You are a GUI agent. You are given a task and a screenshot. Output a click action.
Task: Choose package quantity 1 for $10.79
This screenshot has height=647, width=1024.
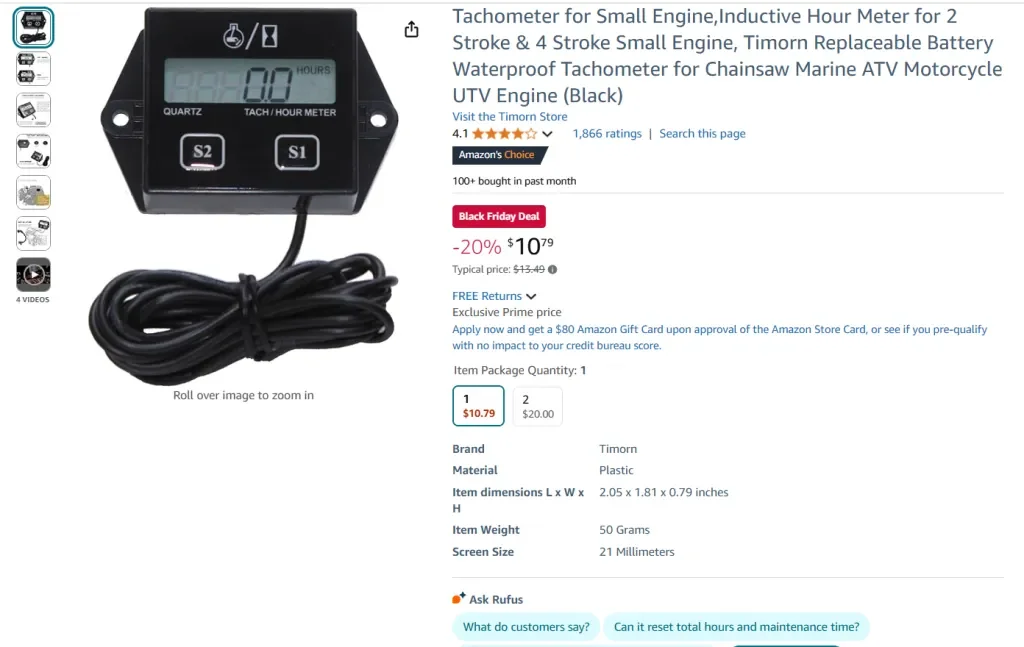click(479, 405)
